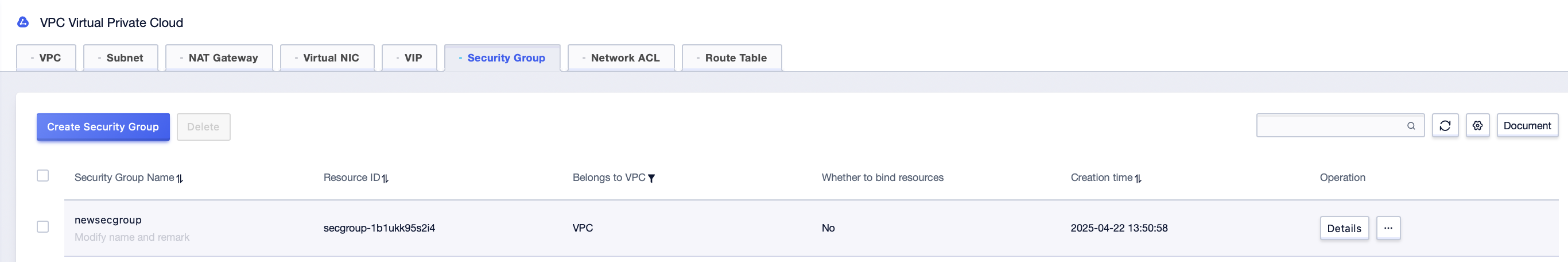Viewport: 1568px width, 262px height.
Task: Open more actions ellipsis for newsecgroup
Action: (1388, 228)
